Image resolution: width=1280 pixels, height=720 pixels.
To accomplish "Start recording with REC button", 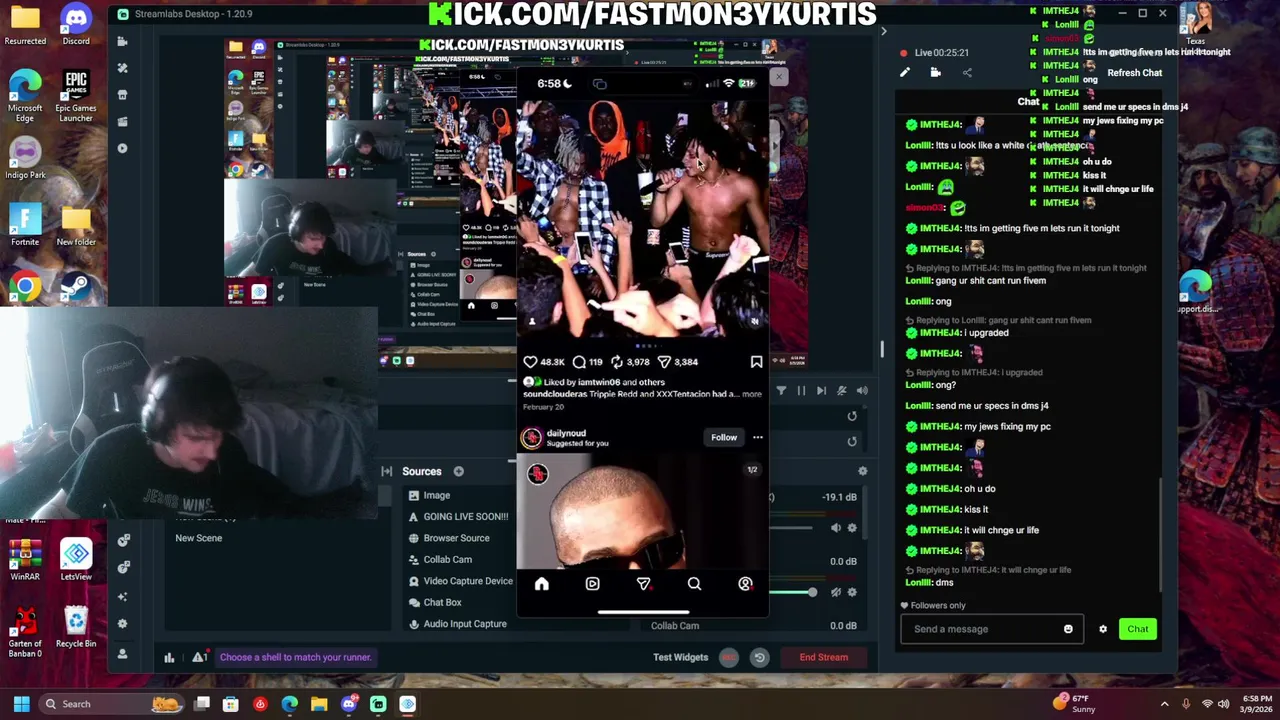I will [728, 657].
